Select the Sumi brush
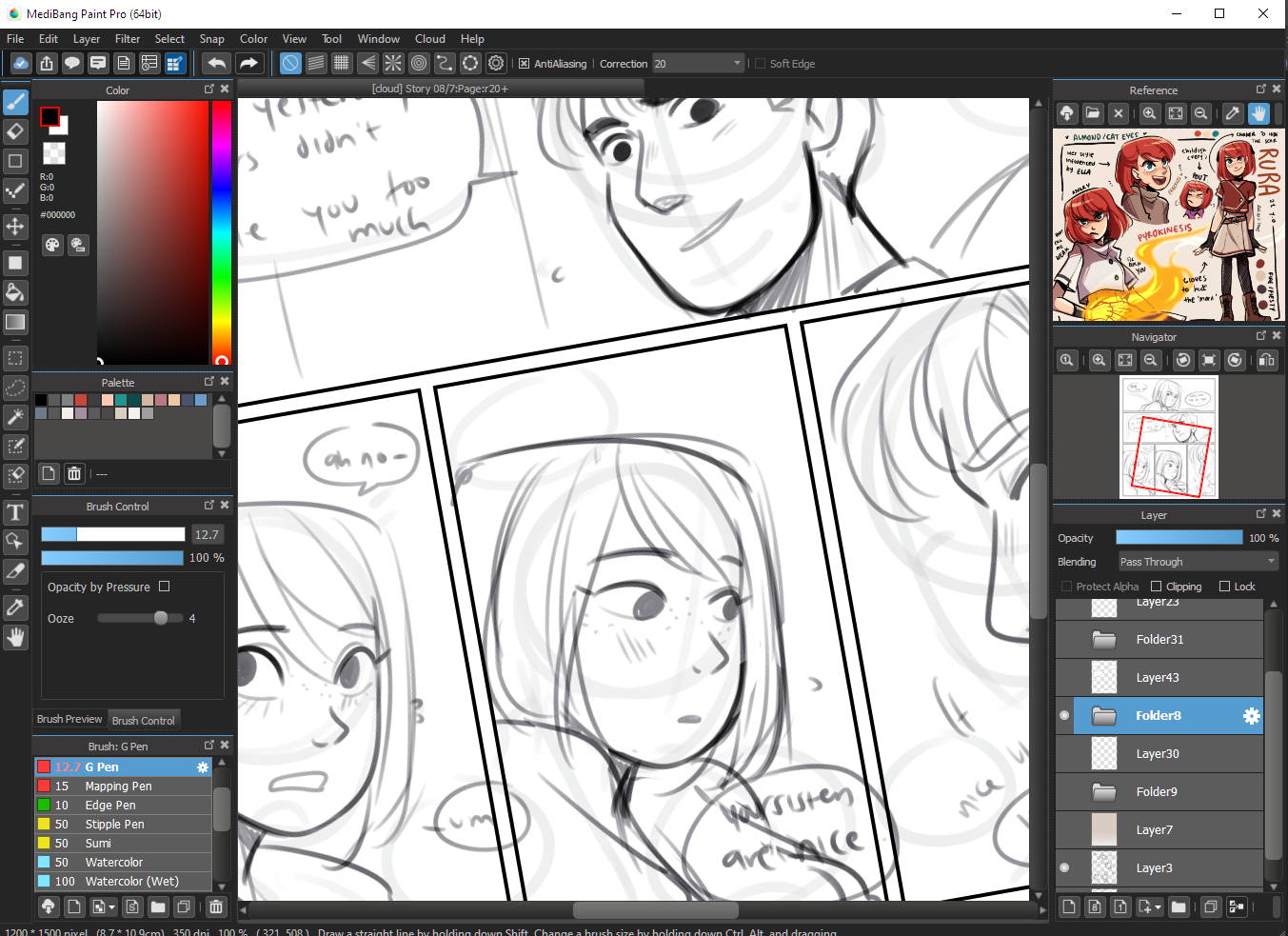 [x=123, y=844]
